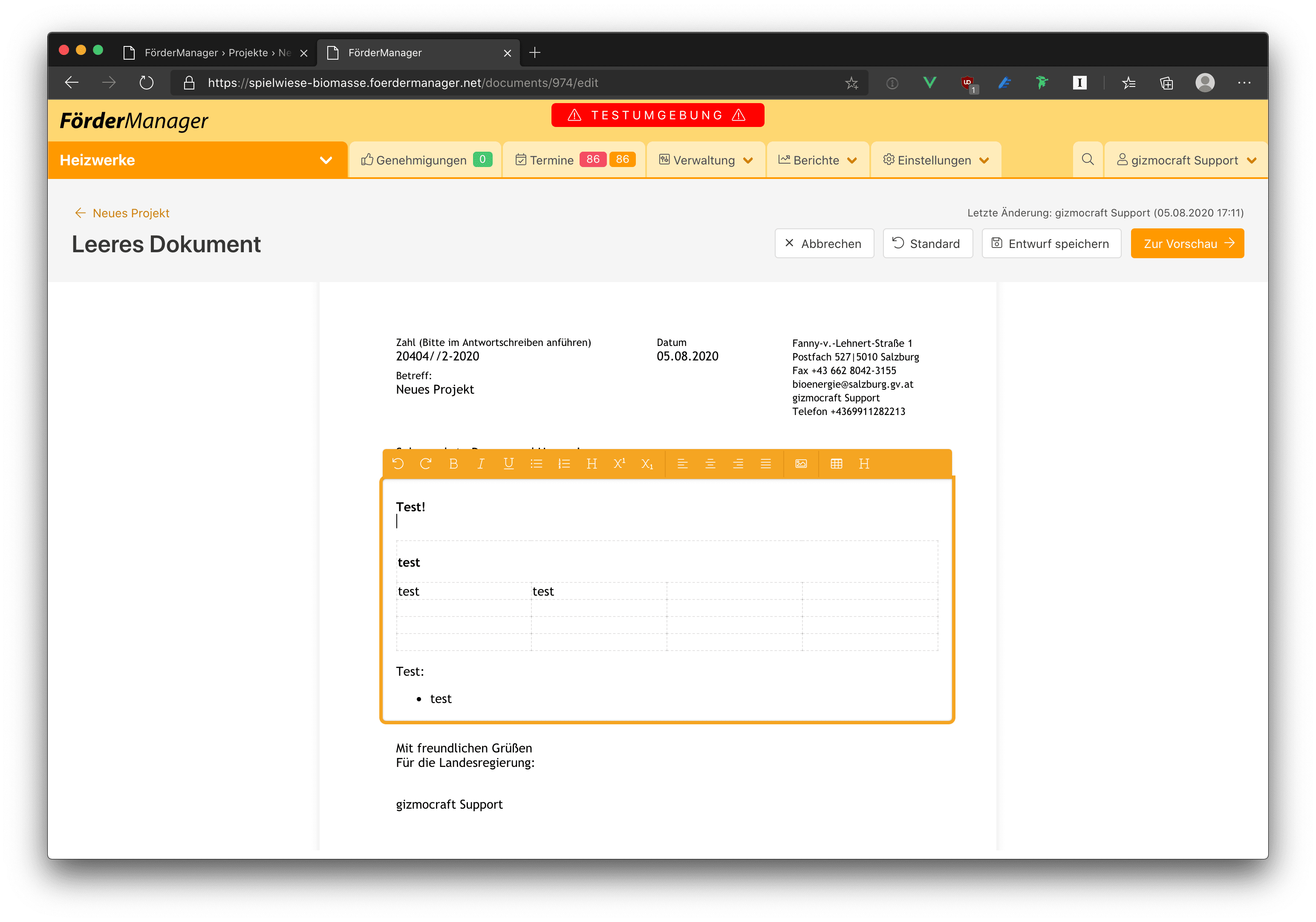Expand the Berichte menu
The image size is (1316, 922).
[x=818, y=160]
